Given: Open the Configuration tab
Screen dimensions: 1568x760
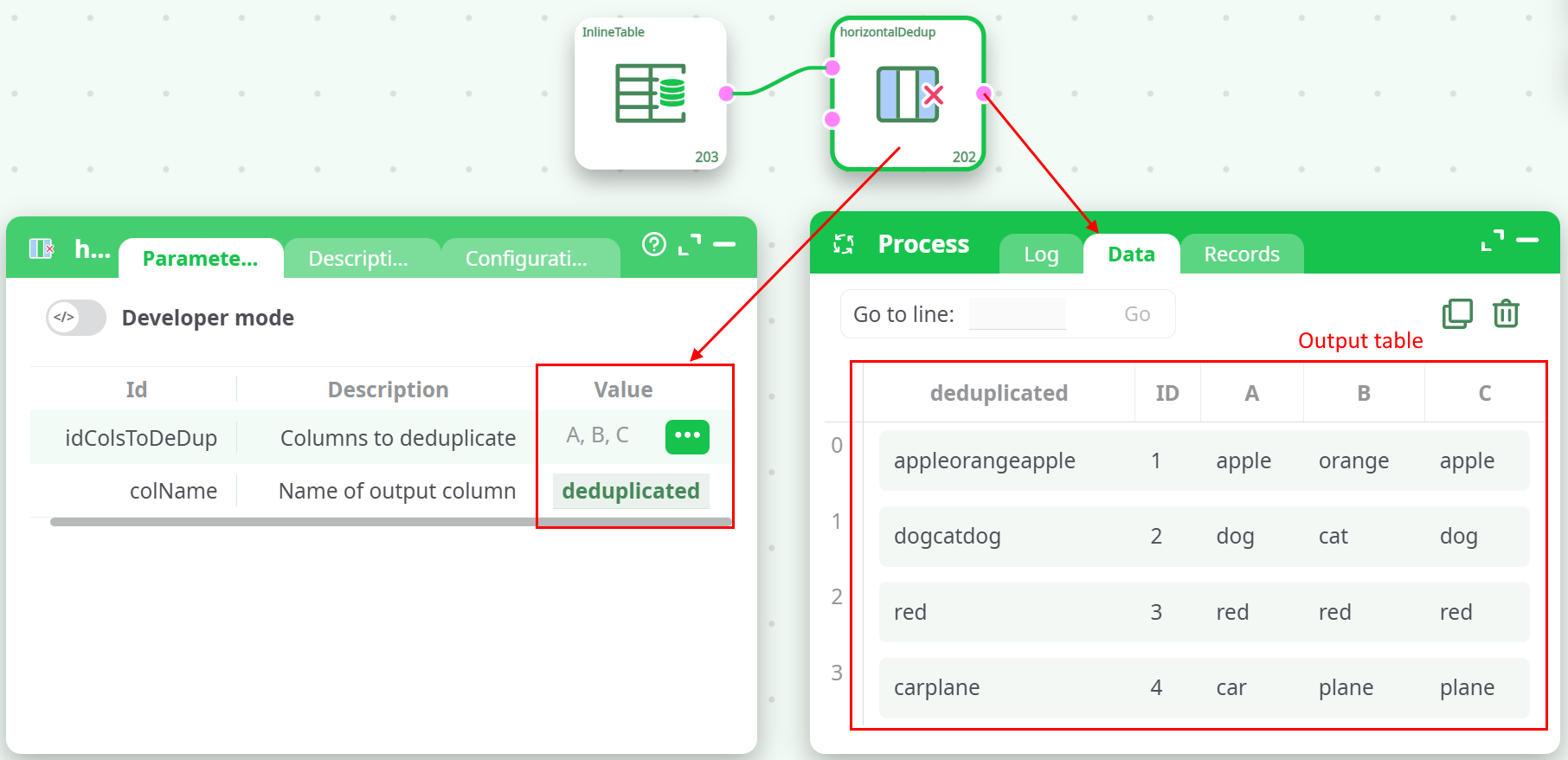Looking at the screenshot, I should tap(526, 259).
